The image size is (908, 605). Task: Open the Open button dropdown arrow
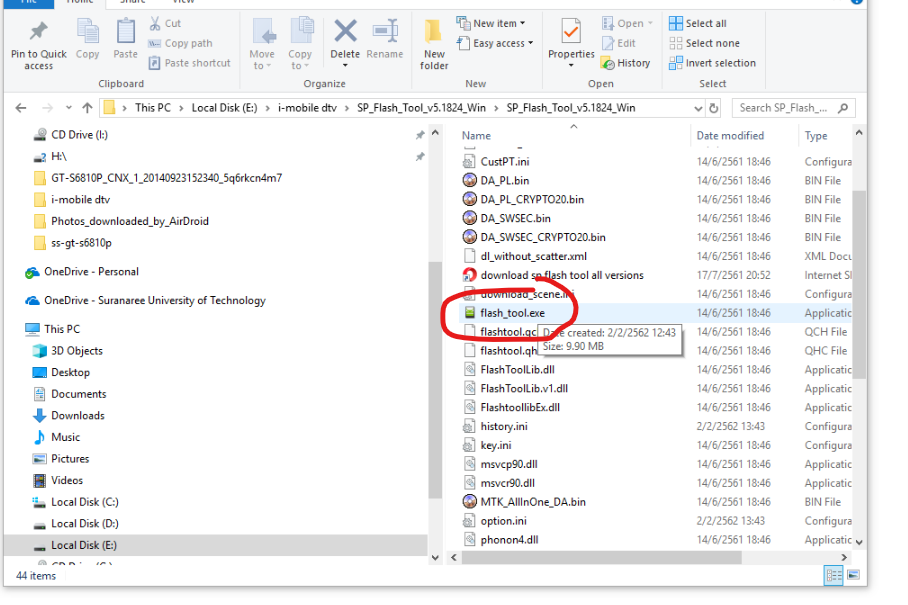click(x=650, y=23)
